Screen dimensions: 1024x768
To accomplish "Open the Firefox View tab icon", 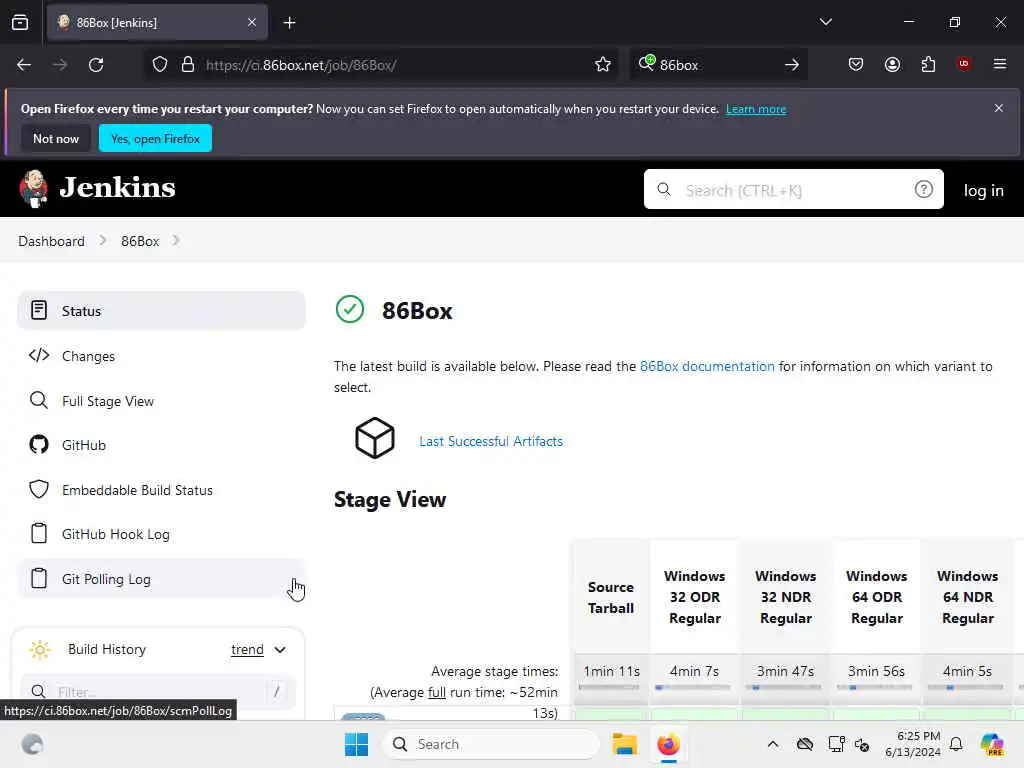I will click(x=20, y=23).
